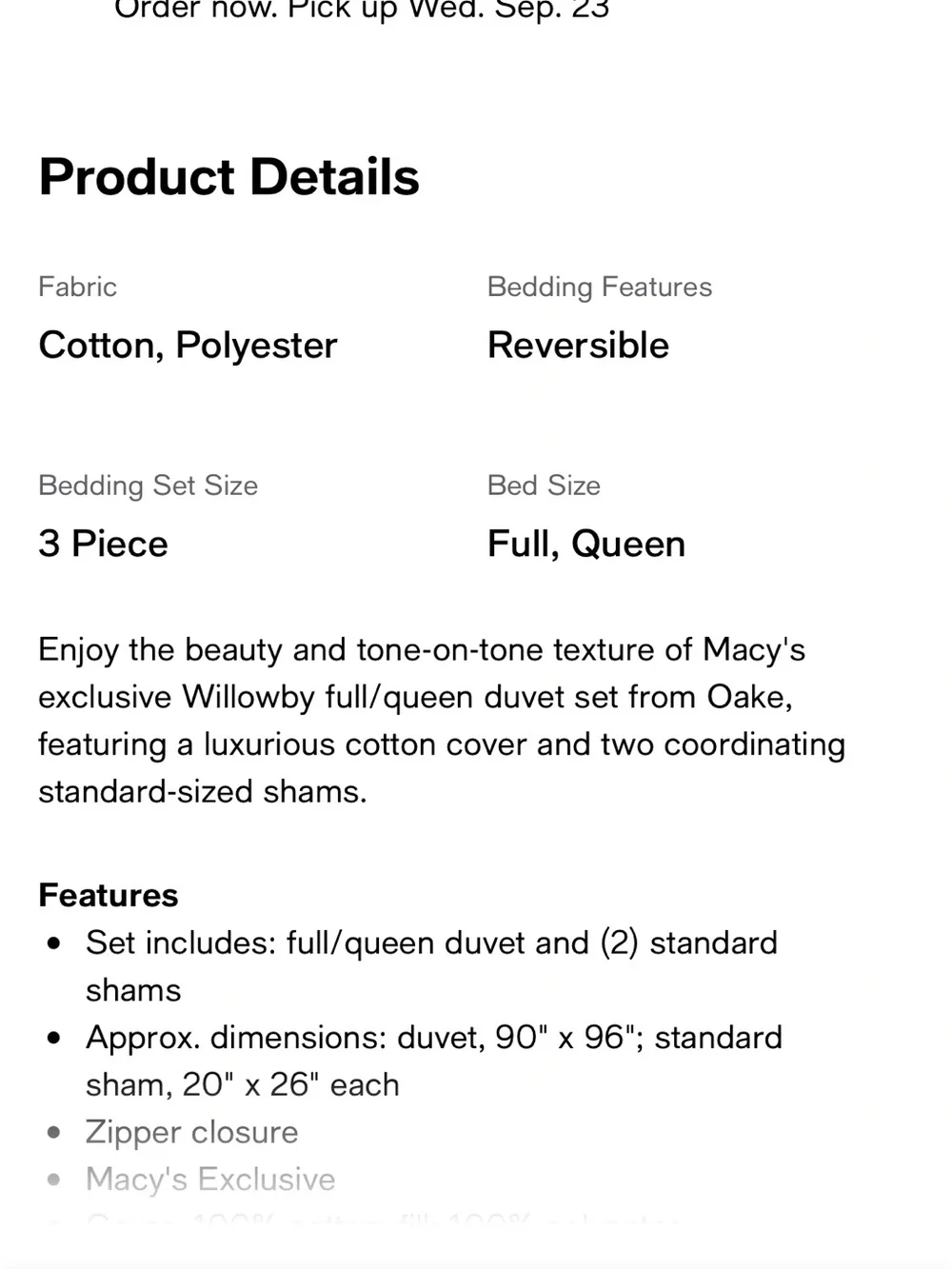Click the standard-sized shams text line
This screenshot has height=1269, width=952.
point(203,791)
